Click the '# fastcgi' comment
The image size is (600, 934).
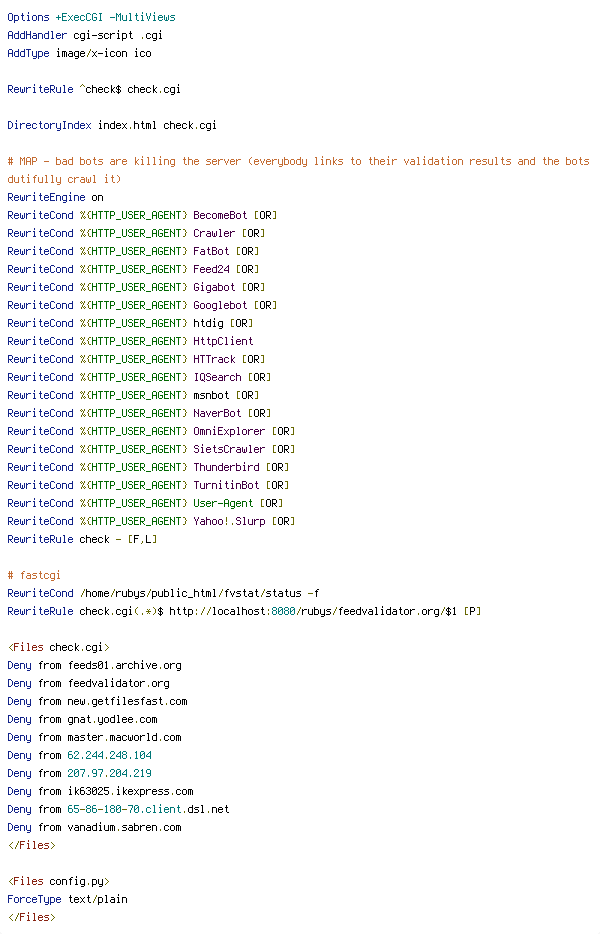(34, 575)
